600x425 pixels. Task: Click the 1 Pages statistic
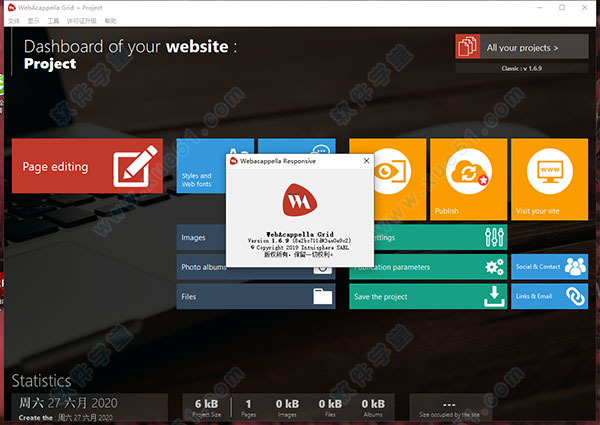pos(248,408)
